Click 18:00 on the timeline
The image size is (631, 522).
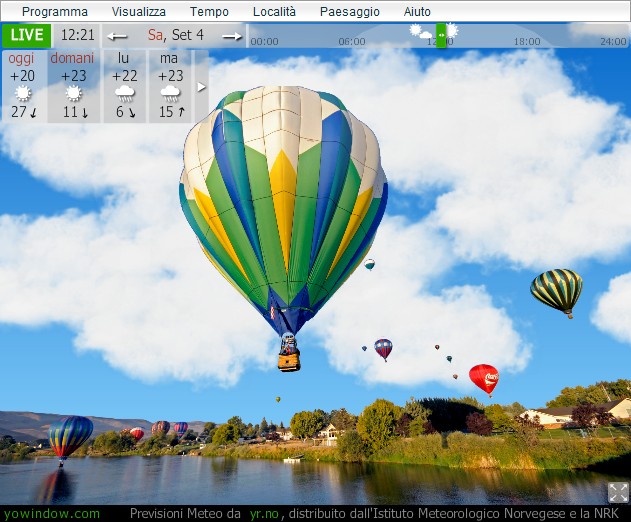527,41
